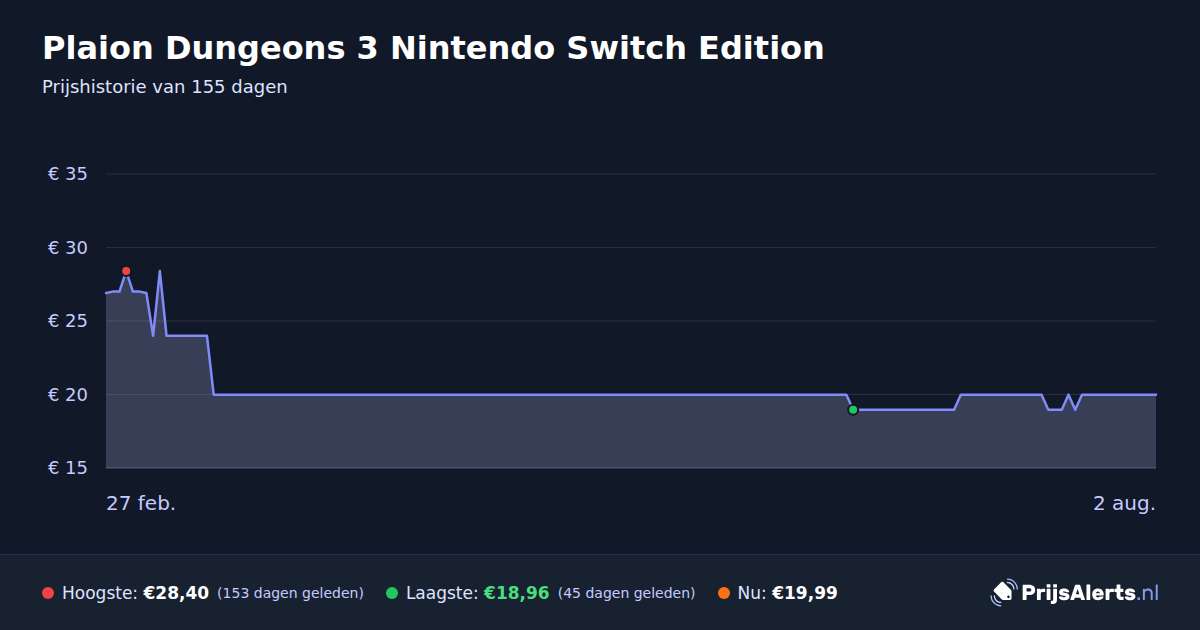Click the Prijshistorie van 155 dagen subtitle
This screenshot has width=1200, height=630.
pos(165,87)
